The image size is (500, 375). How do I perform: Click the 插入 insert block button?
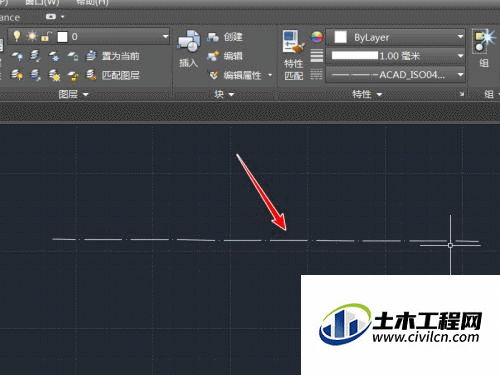pyautogui.click(x=189, y=49)
